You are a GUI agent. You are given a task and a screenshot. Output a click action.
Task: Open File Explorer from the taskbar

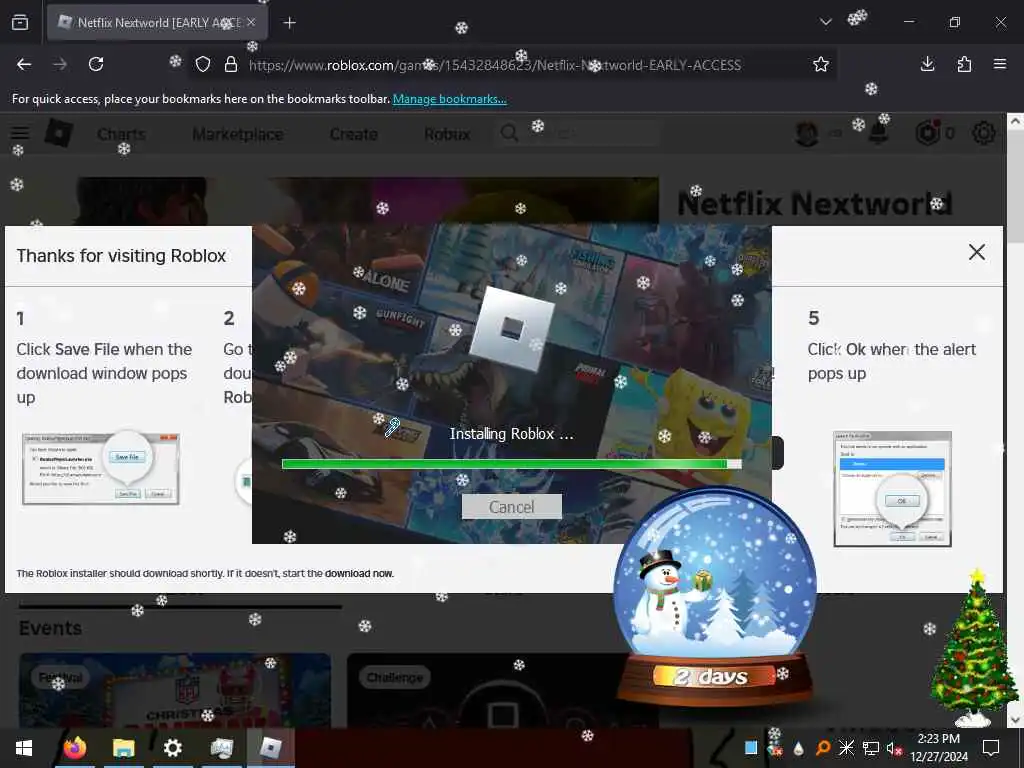123,748
